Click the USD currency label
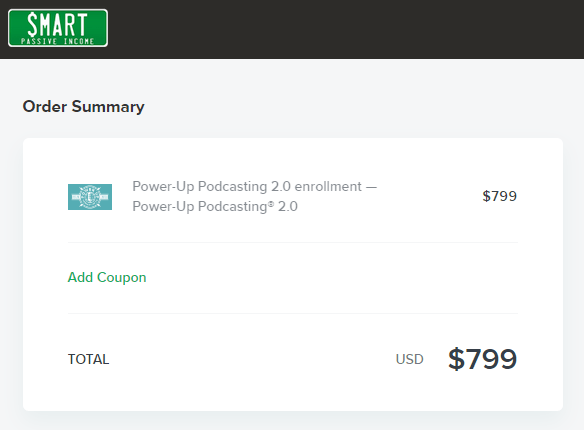 click(x=409, y=359)
